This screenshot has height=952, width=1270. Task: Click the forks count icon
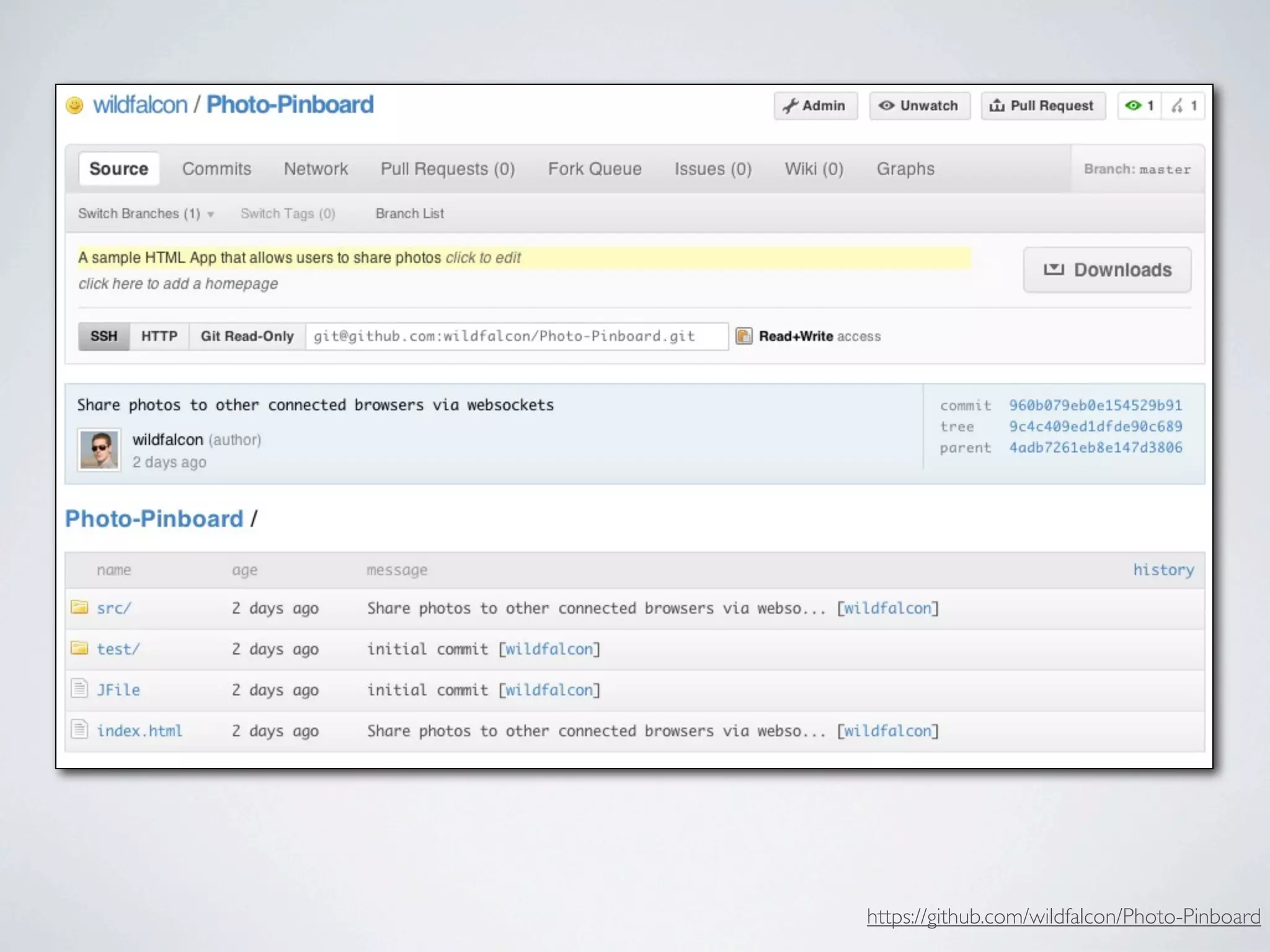1183,106
